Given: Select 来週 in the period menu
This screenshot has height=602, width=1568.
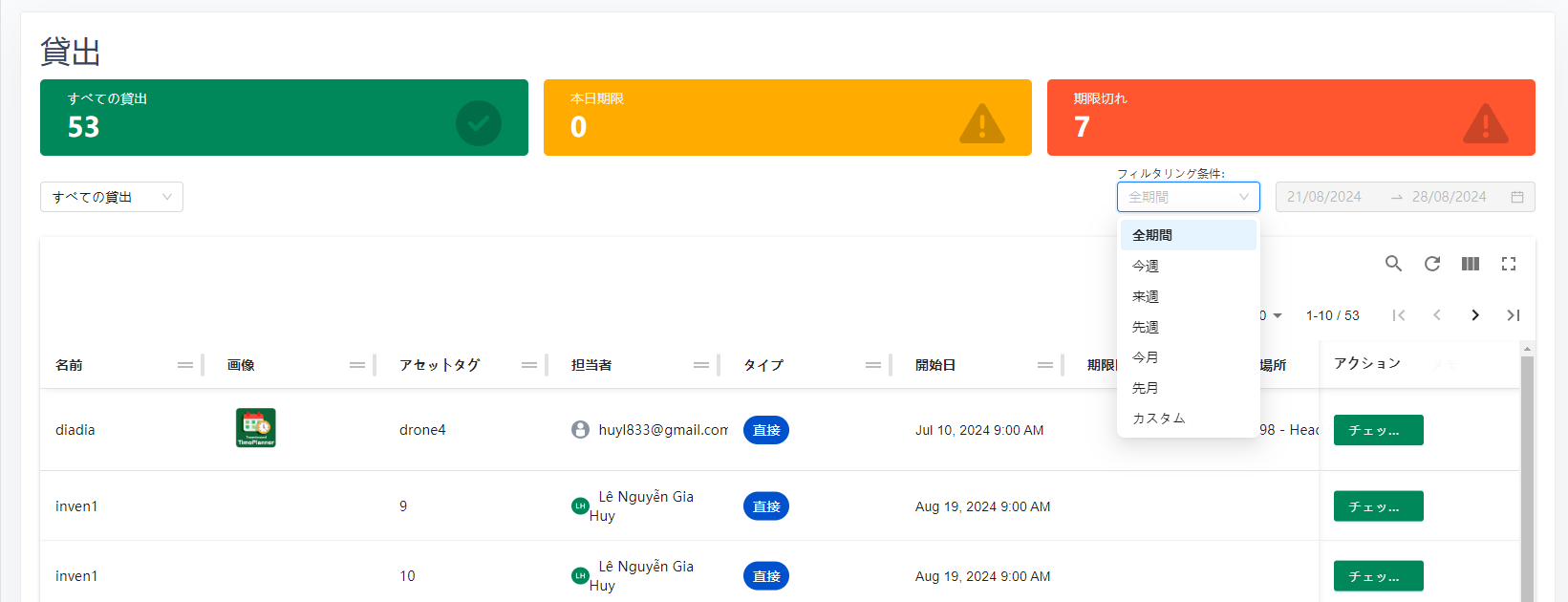Looking at the screenshot, I should click(x=1146, y=296).
